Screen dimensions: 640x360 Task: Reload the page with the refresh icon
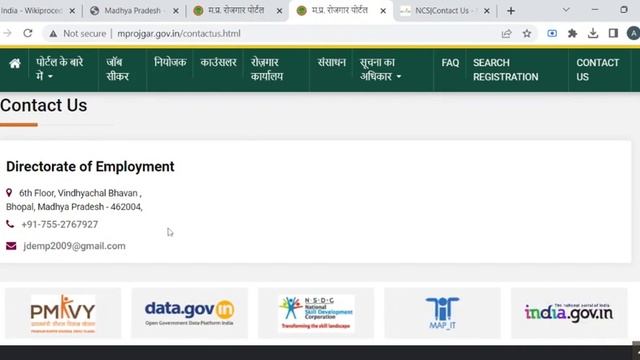click(x=27, y=33)
